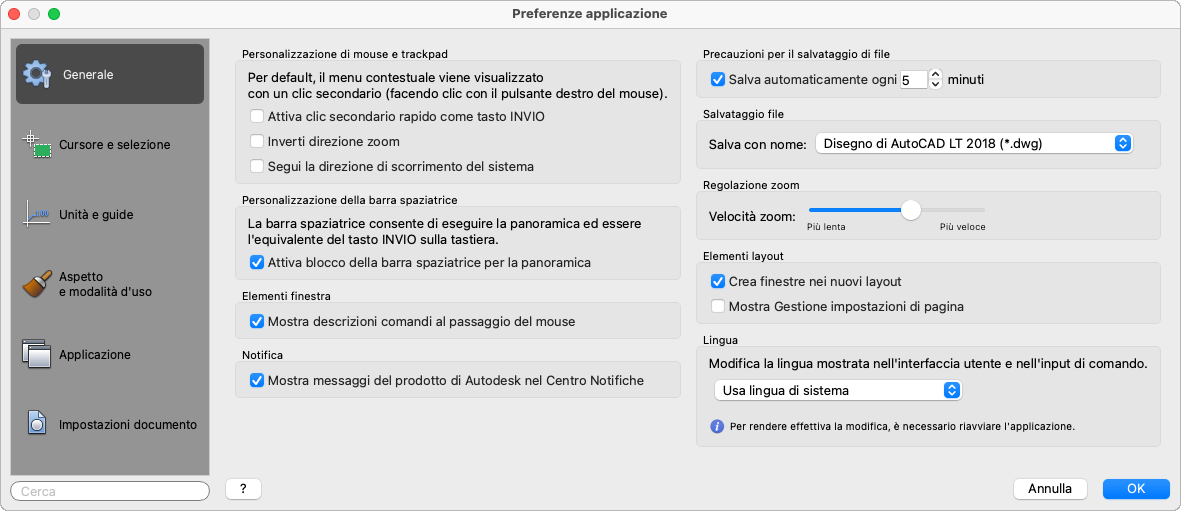Disable Salva automaticamente ogni checkbox
This screenshot has height=511, width=1181.
pos(717,79)
